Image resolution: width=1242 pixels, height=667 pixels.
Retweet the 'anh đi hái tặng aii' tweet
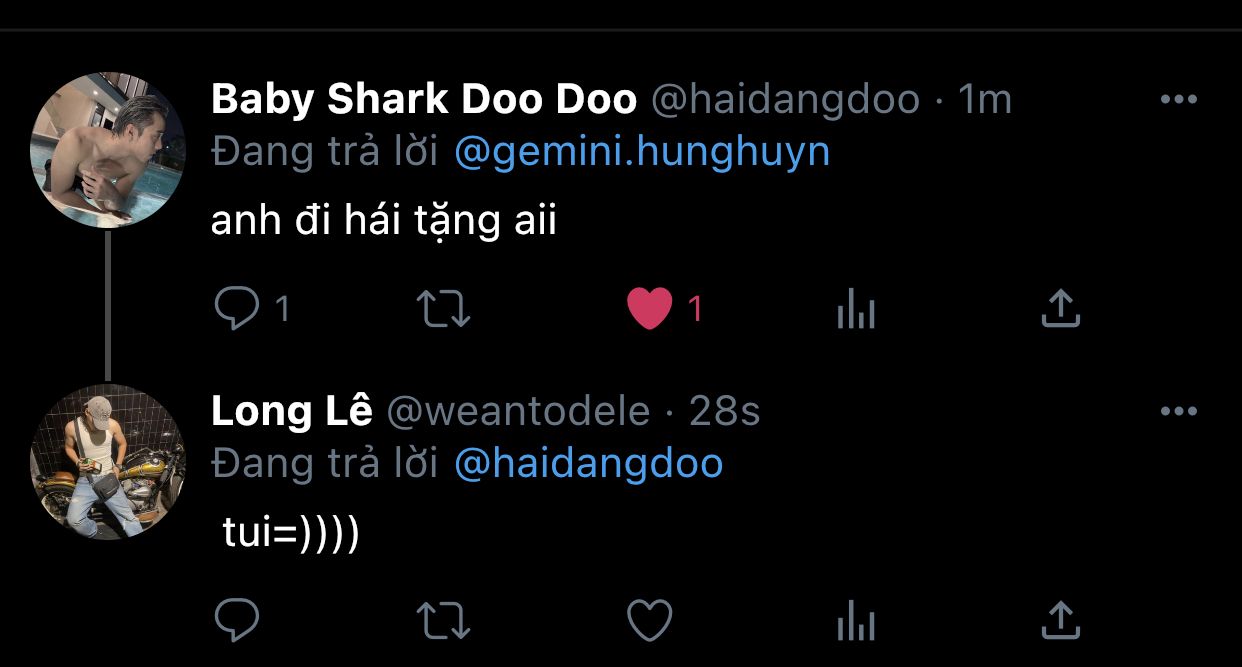[x=443, y=309]
